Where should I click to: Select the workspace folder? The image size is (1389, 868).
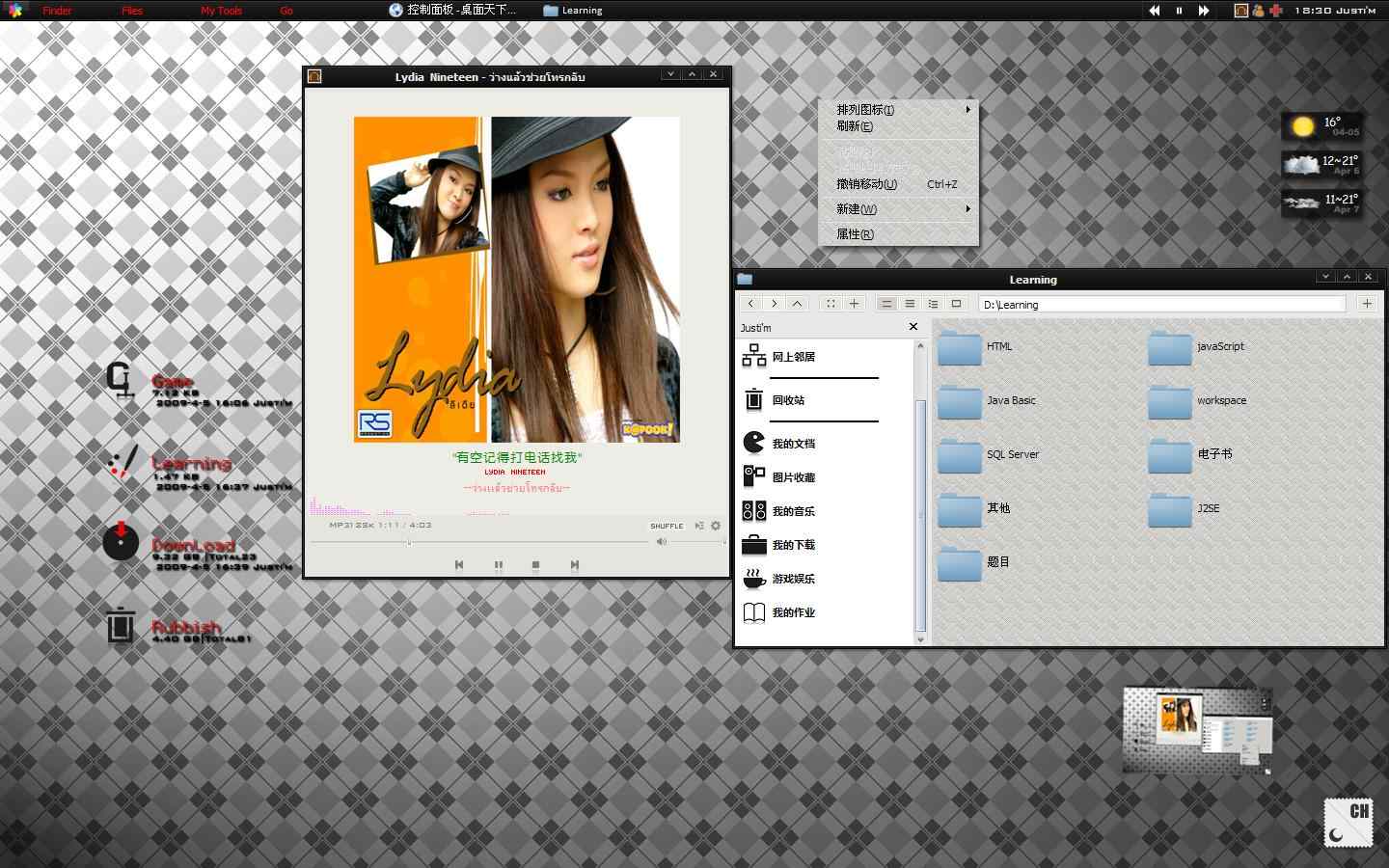(1197, 401)
